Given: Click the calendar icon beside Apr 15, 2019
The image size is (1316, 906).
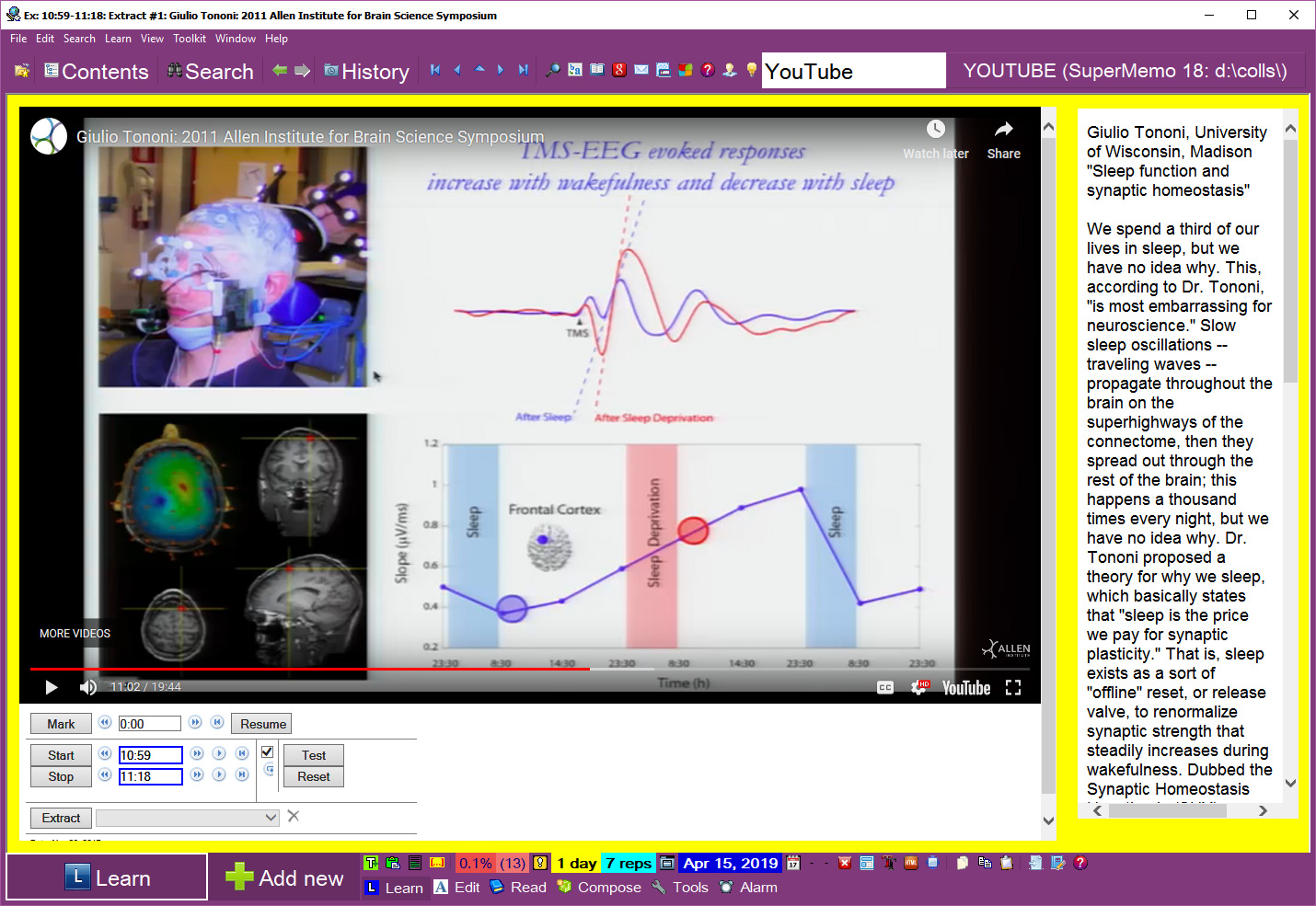Looking at the screenshot, I should 793,863.
